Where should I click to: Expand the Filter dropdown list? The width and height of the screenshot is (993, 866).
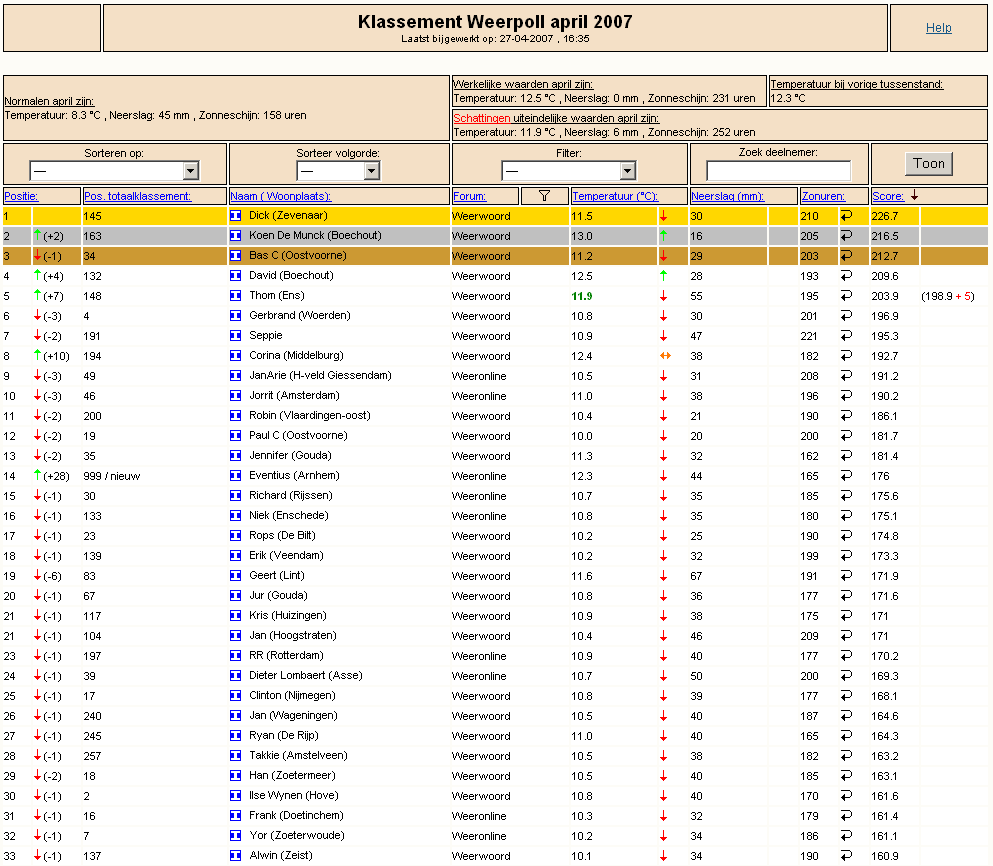[x=568, y=170]
